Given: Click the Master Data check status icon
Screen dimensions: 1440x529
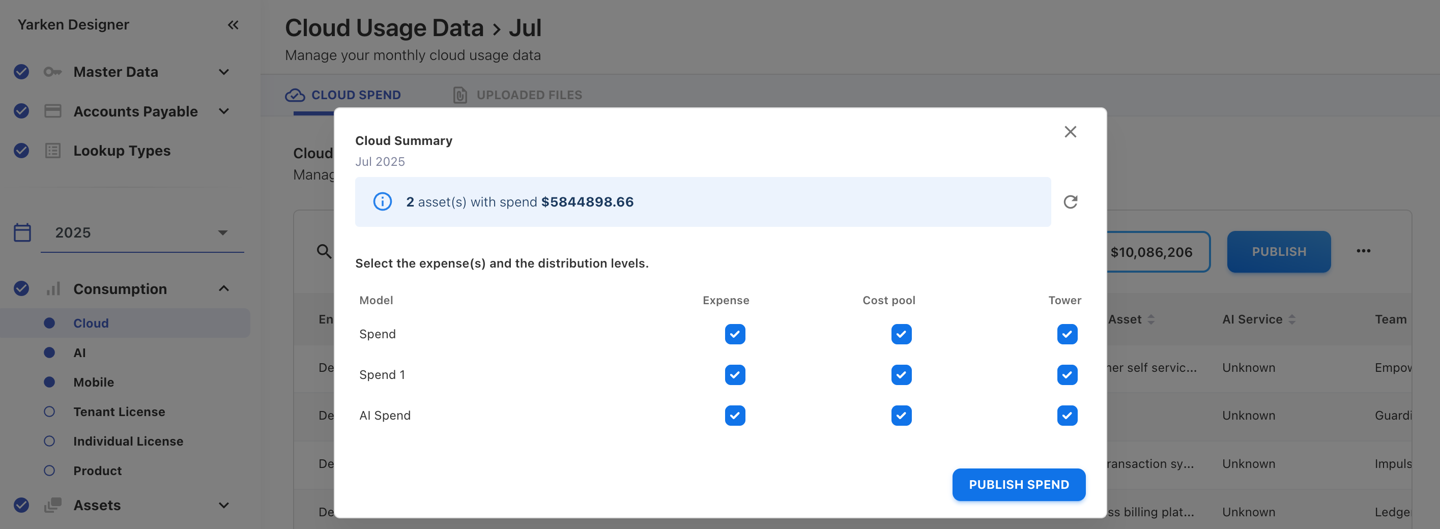Looking at the screenshot, I should [21, 72].
